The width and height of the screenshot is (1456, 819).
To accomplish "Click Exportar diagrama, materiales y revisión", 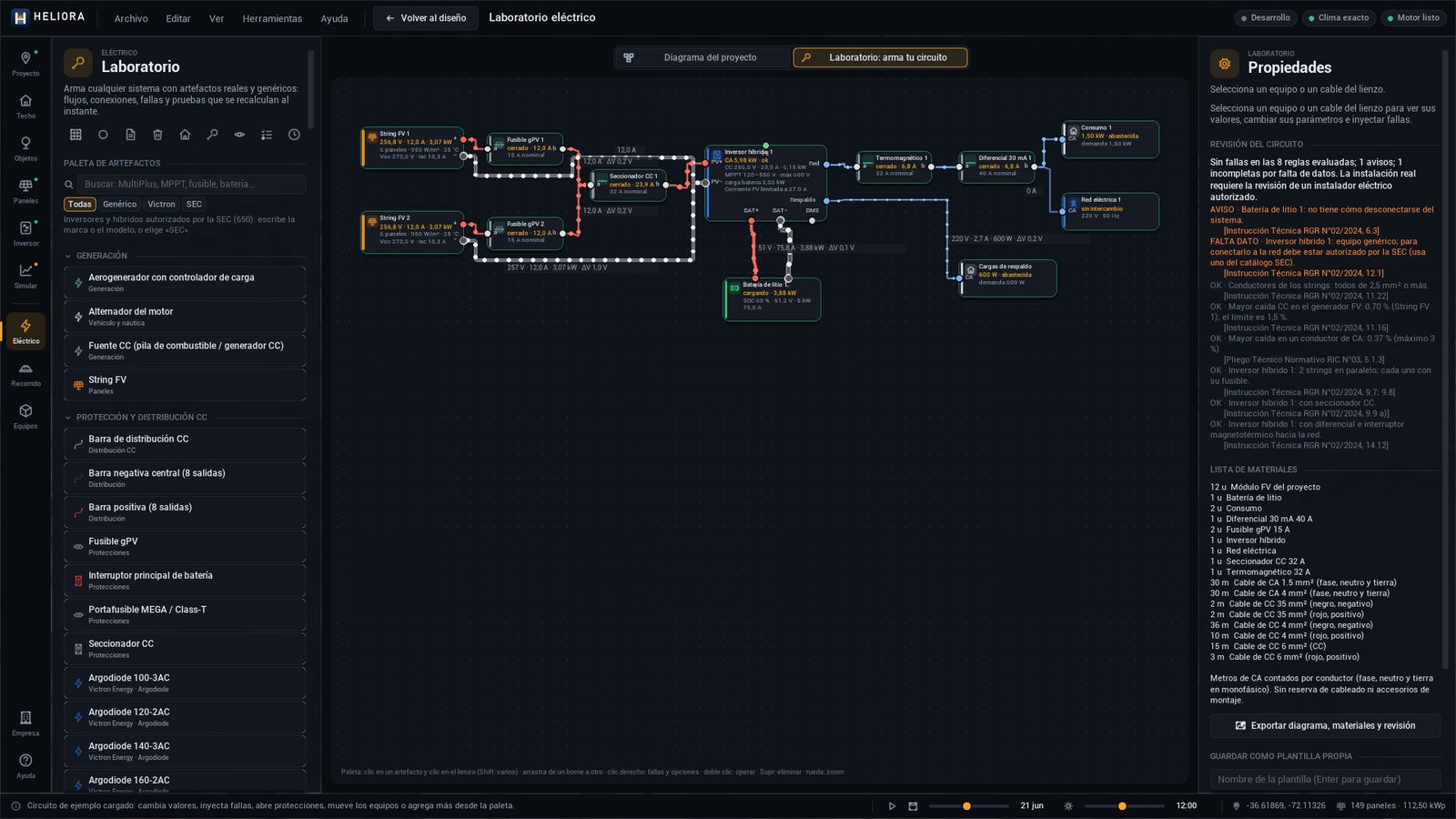I will click(x=1325, y=726).
